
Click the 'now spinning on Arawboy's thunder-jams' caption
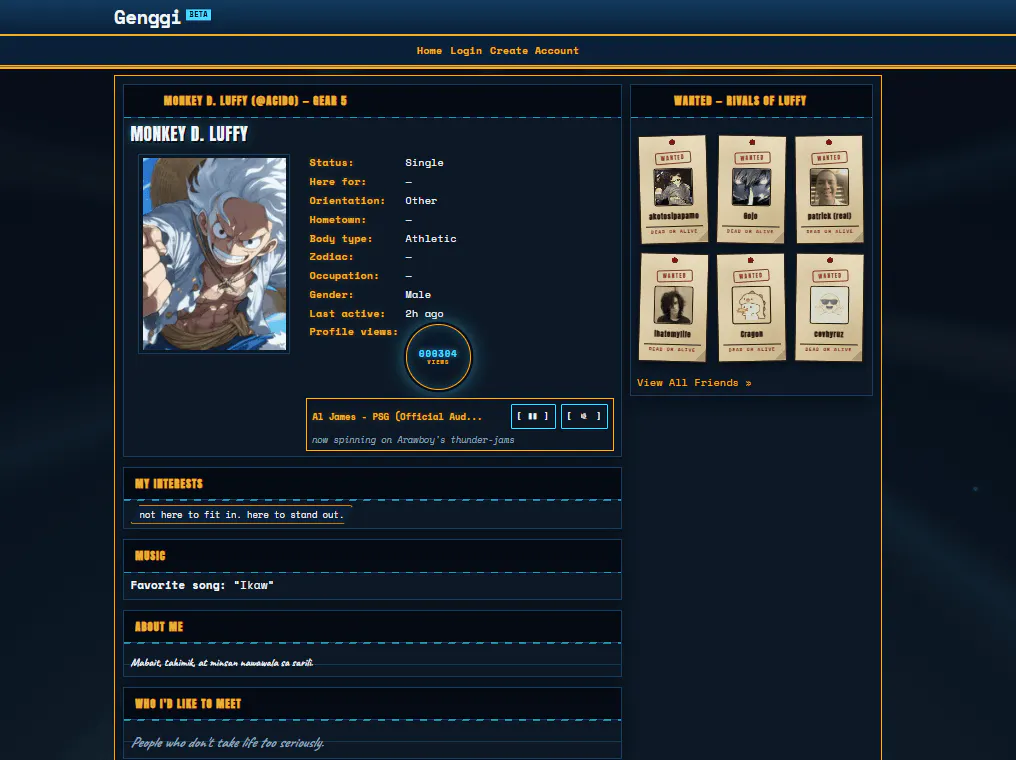[x=413, y=440]
